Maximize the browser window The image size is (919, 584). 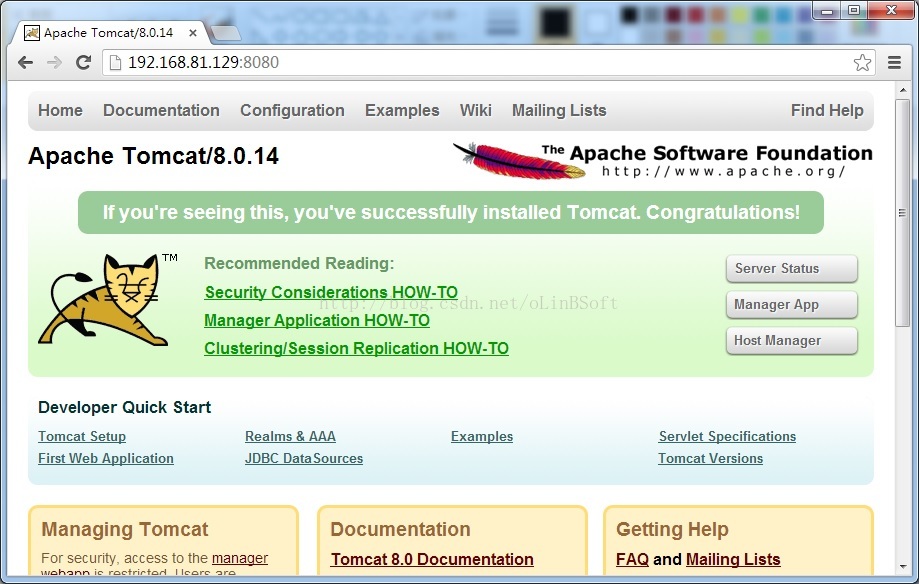[854, 10]
